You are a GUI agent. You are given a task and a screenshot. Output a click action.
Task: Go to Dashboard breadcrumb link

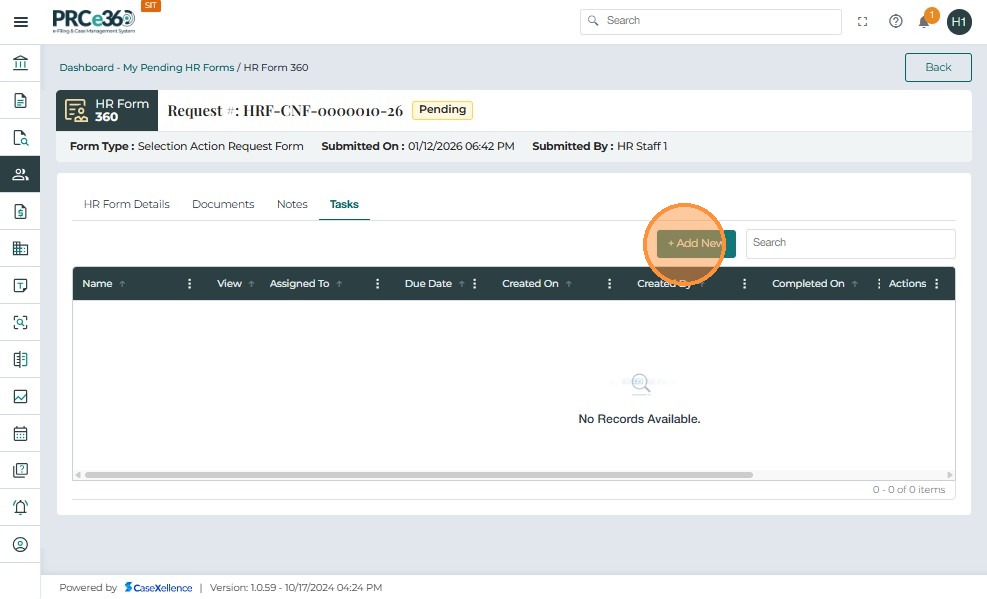coord(86,67)
